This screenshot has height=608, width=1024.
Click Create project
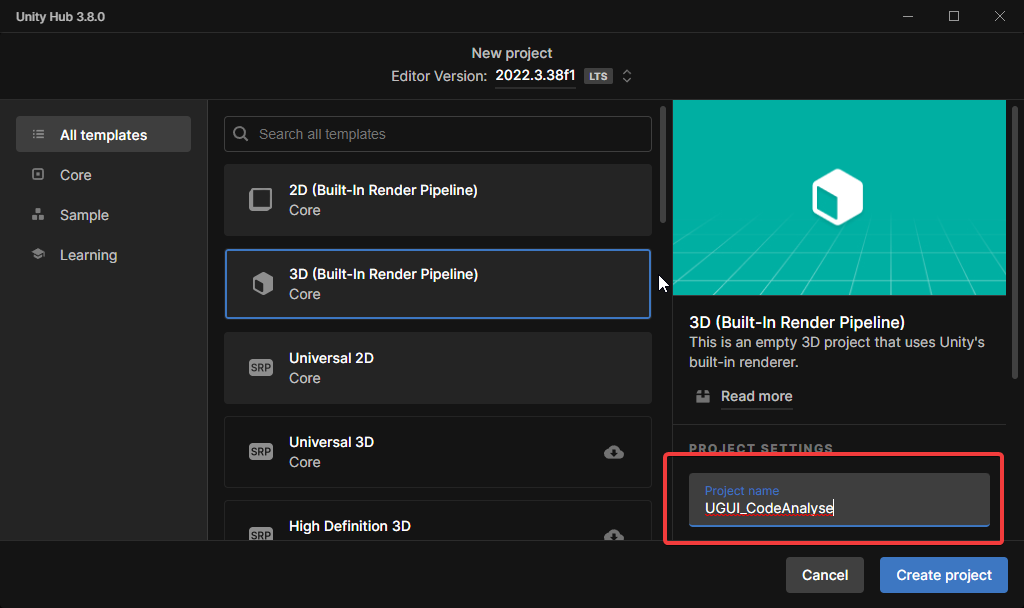pyautogui.click(x=944, y=575)
